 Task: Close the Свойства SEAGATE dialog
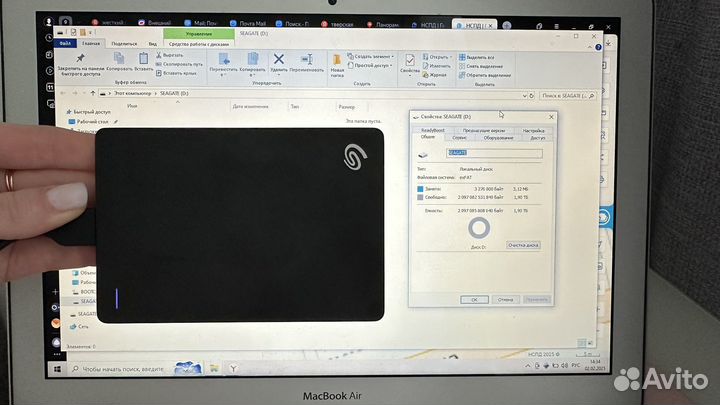551,117
